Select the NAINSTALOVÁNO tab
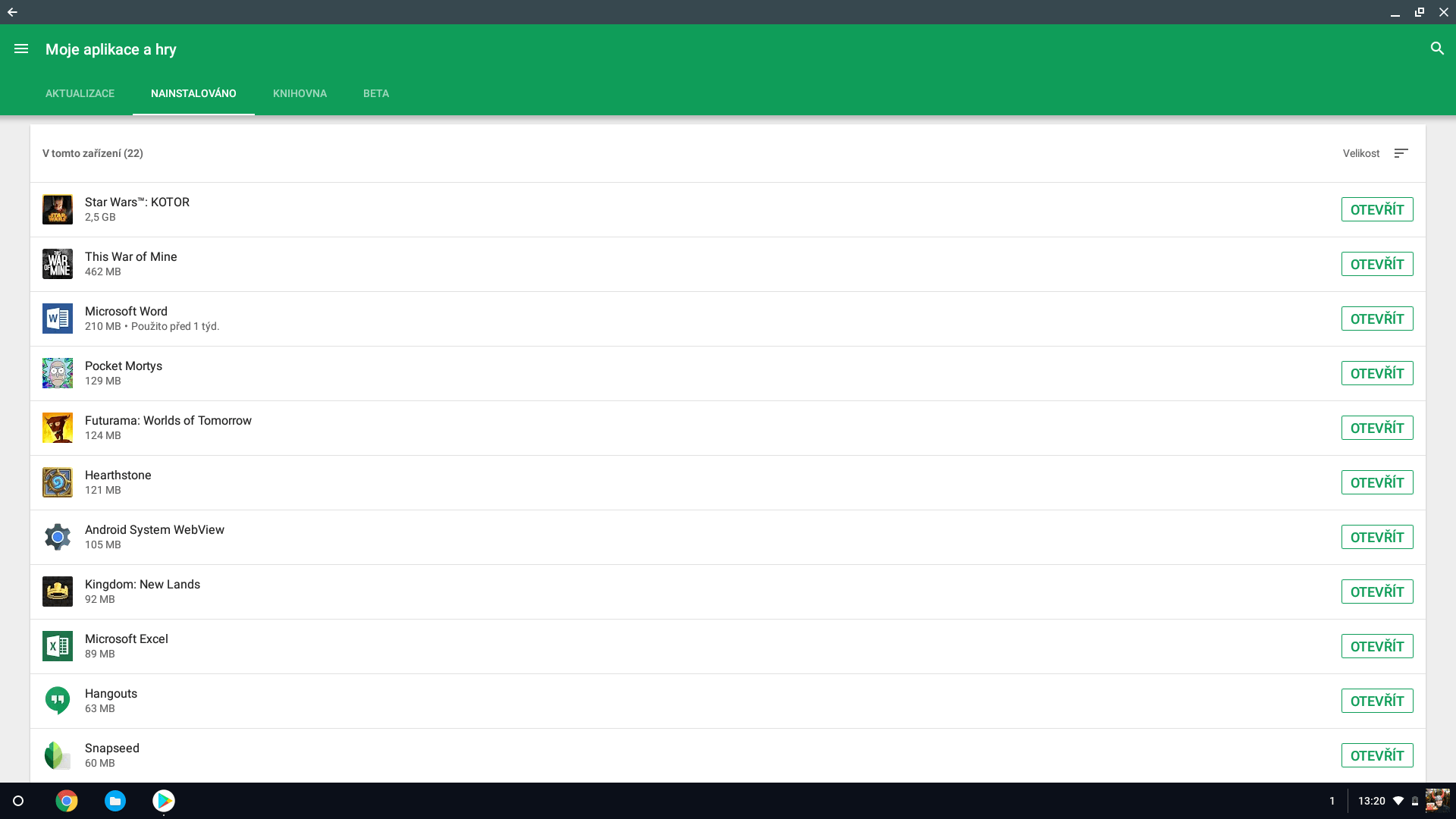 coord(193,93)
